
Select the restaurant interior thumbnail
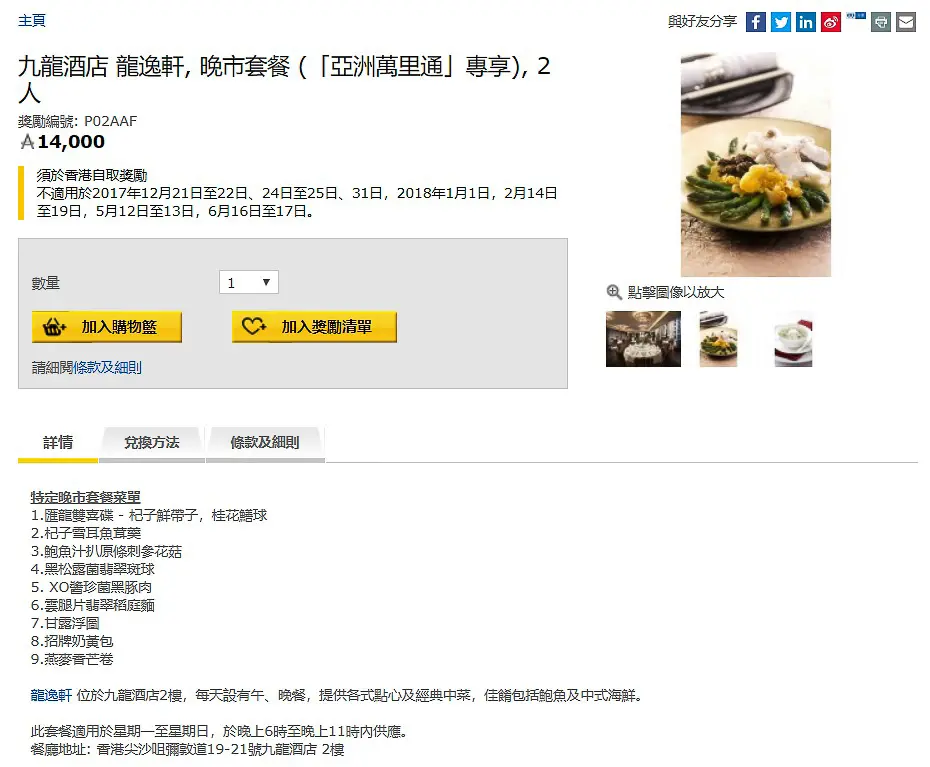point(643,339)
